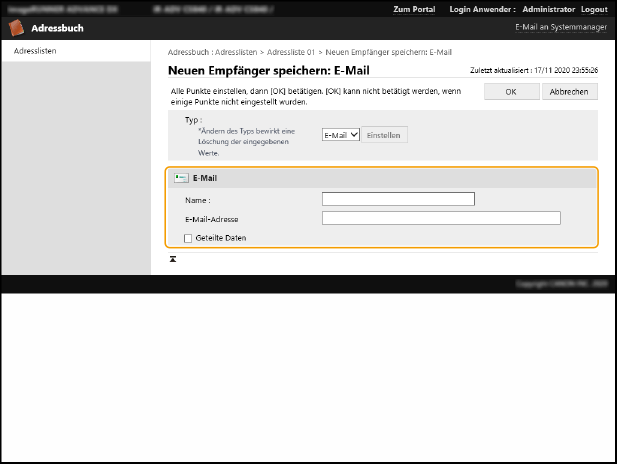The image size is (617, 464).
Task: Click into the E-Mail-Adresse input field
Action: 441,218
